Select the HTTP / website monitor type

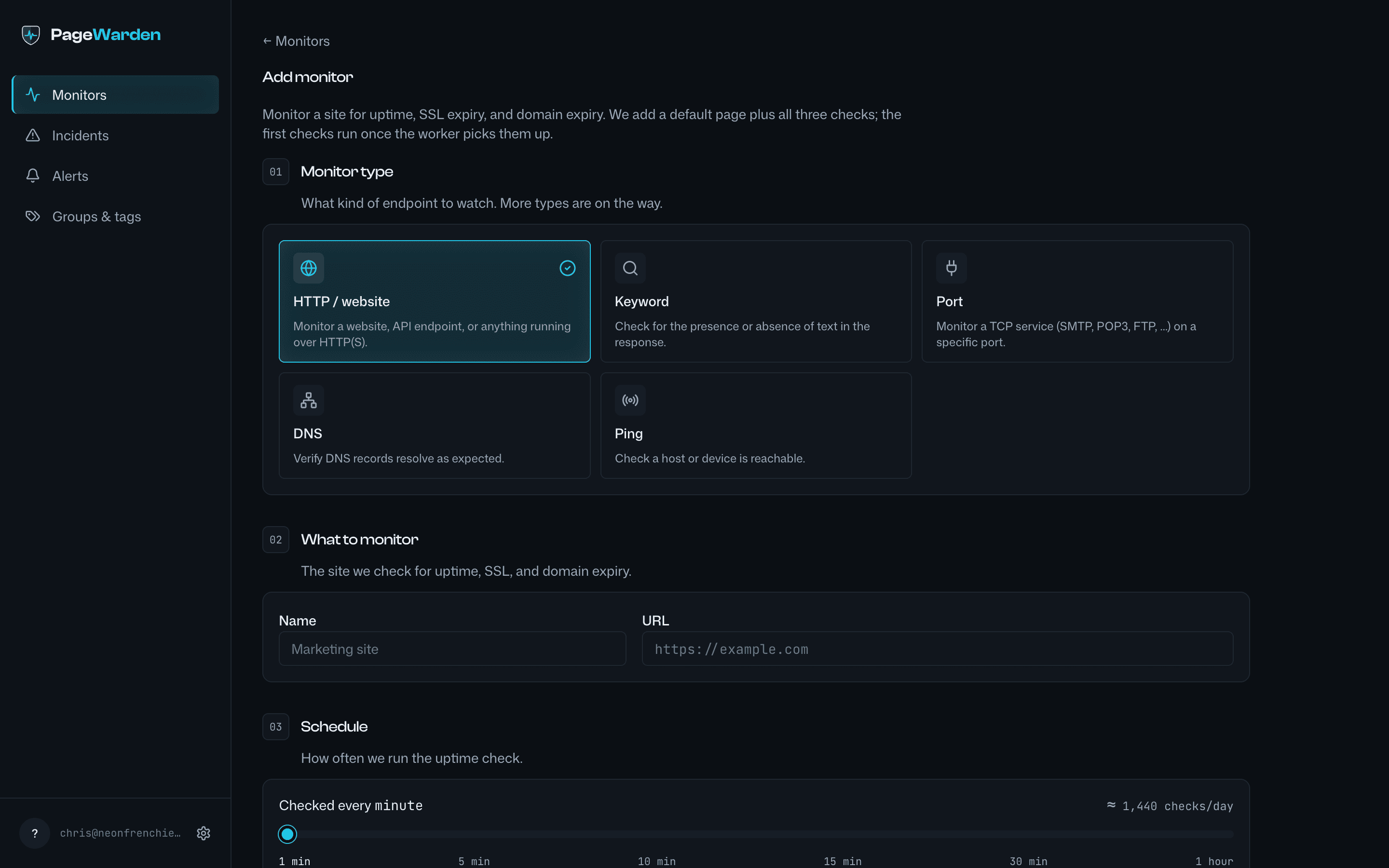435,301
